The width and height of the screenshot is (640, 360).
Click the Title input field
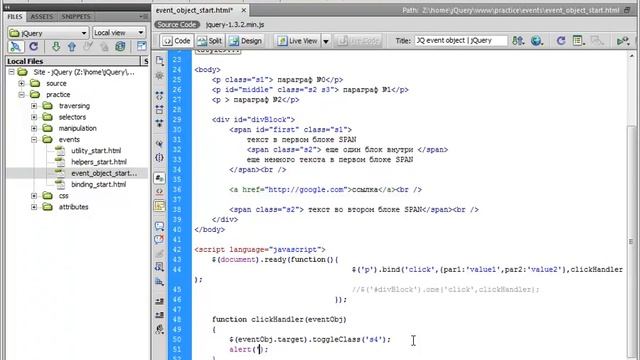point(461,41)
